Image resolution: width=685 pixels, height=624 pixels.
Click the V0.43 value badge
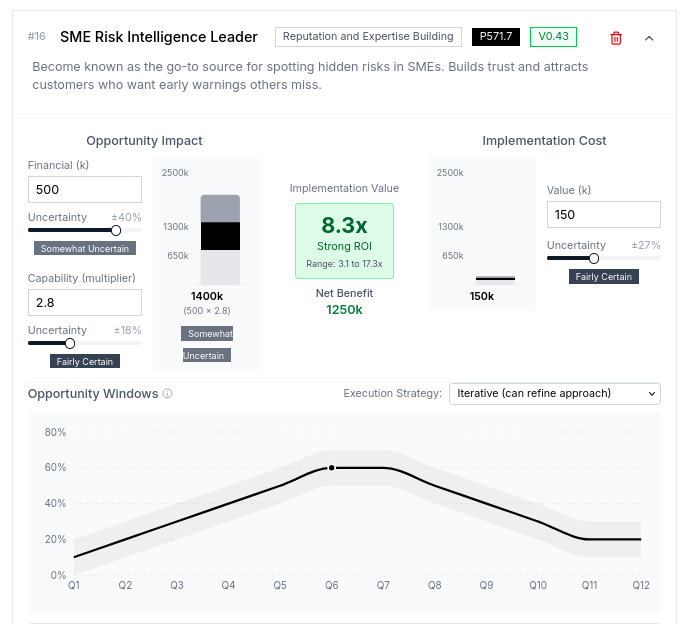coord(553,37)
